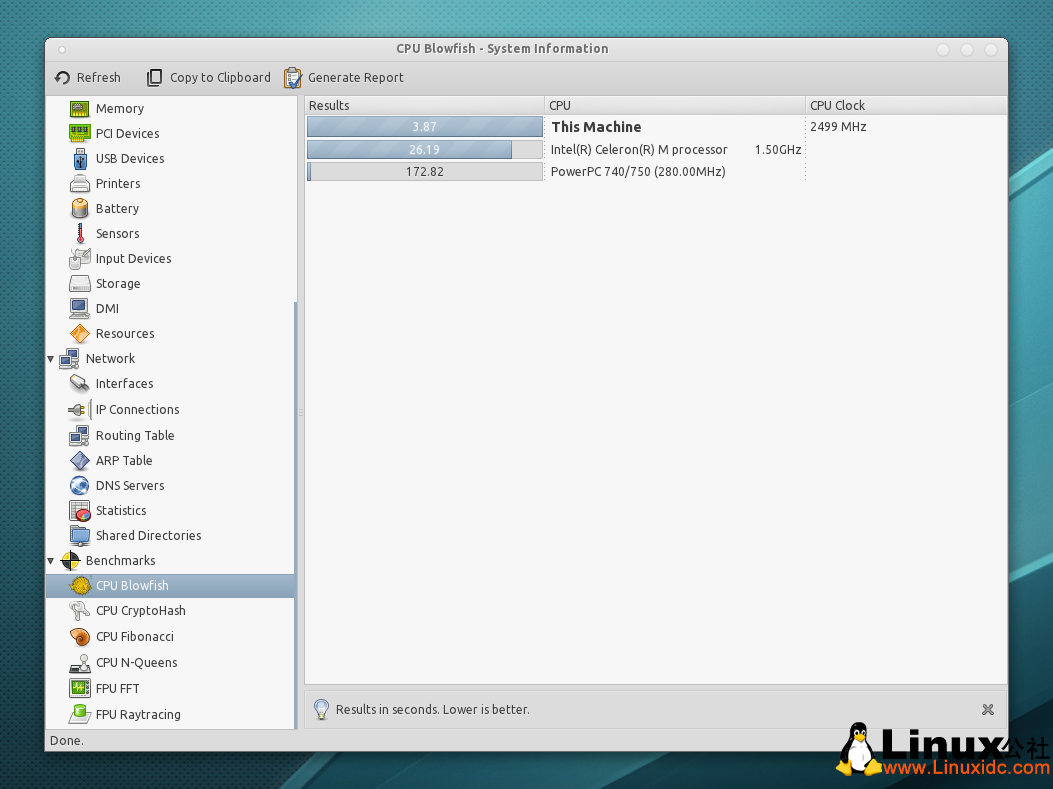Select the DNS Servers globe icon
1053x789 pixels.
click(79, 486)
